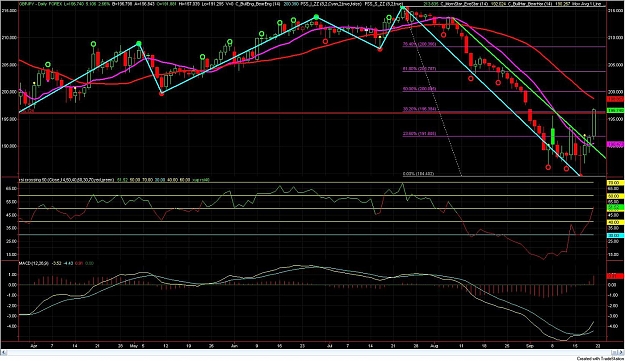Click the MACD(12,26,9) indicator label
Viewport: 625px width, 361px height.
[x=34, y=263]
